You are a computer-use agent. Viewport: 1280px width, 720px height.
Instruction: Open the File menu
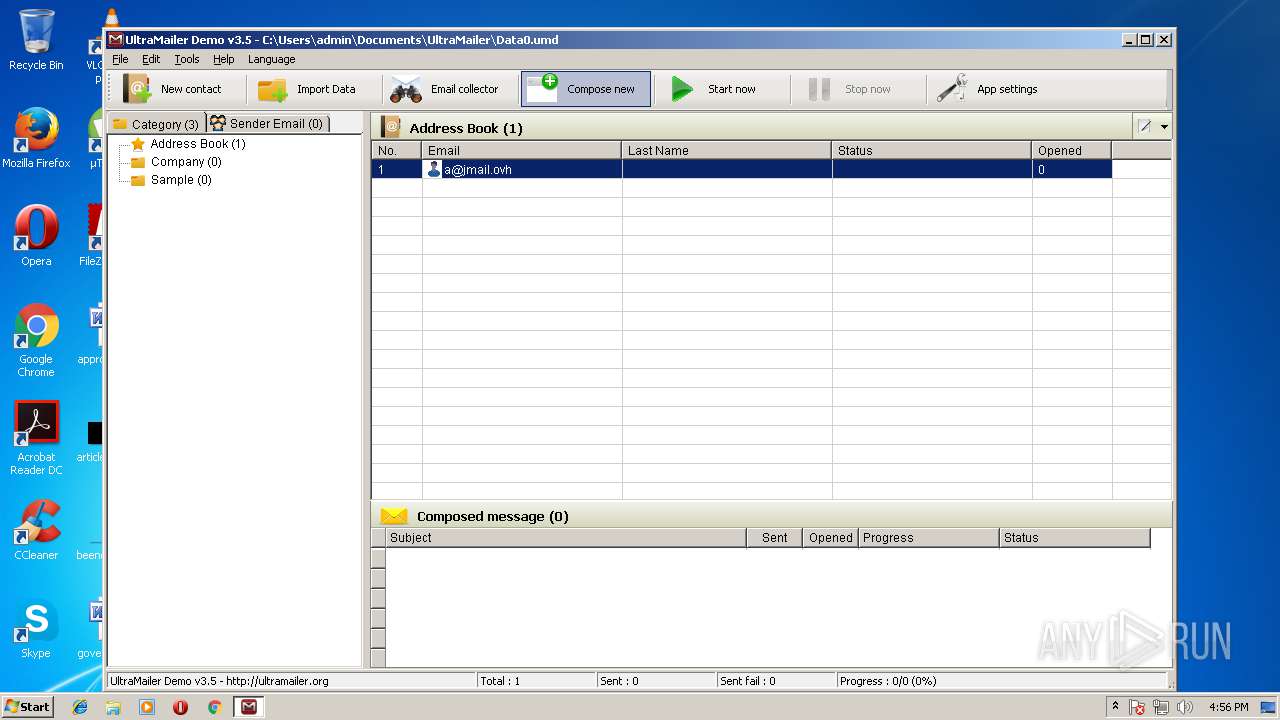[120, 59]
